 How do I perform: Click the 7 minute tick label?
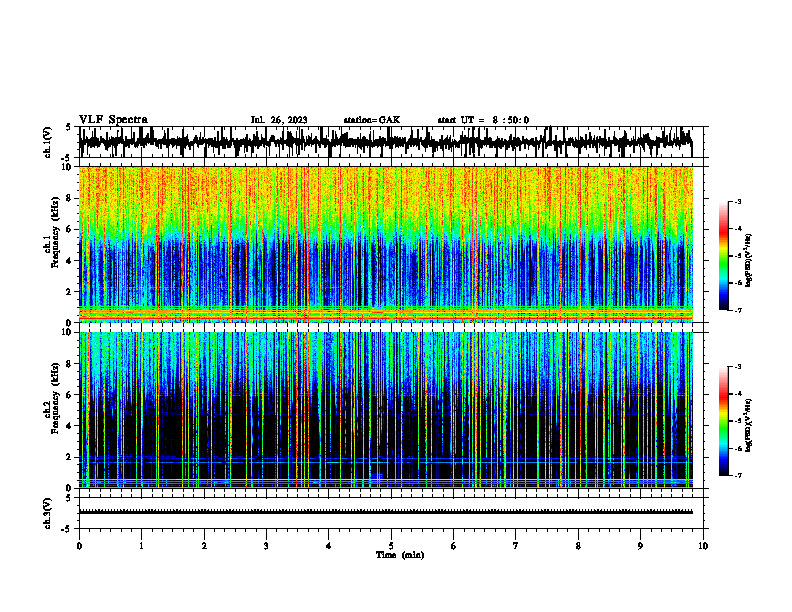click(x=516, y=546)
